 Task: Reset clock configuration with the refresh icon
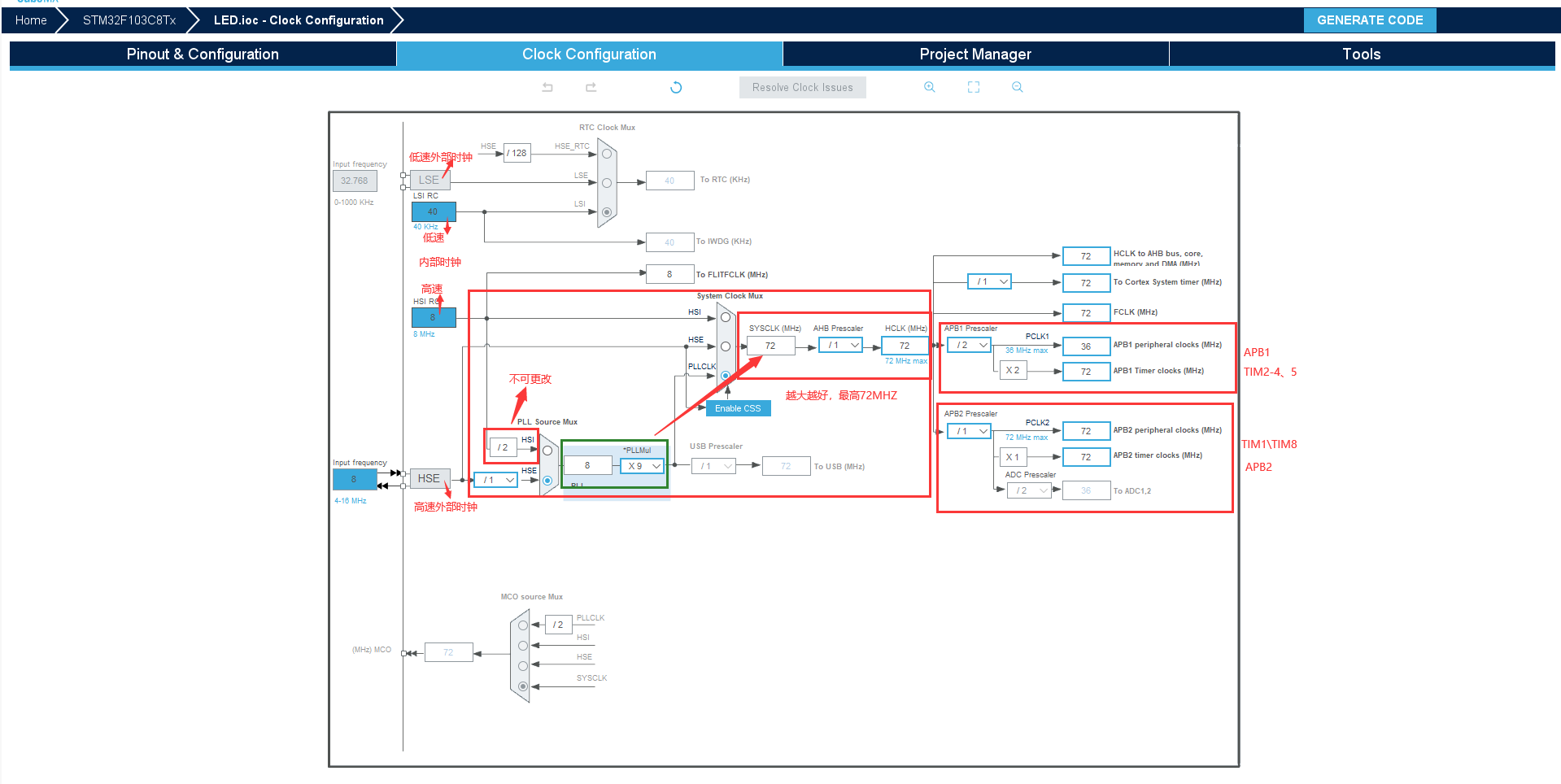[x=676, y=87]
